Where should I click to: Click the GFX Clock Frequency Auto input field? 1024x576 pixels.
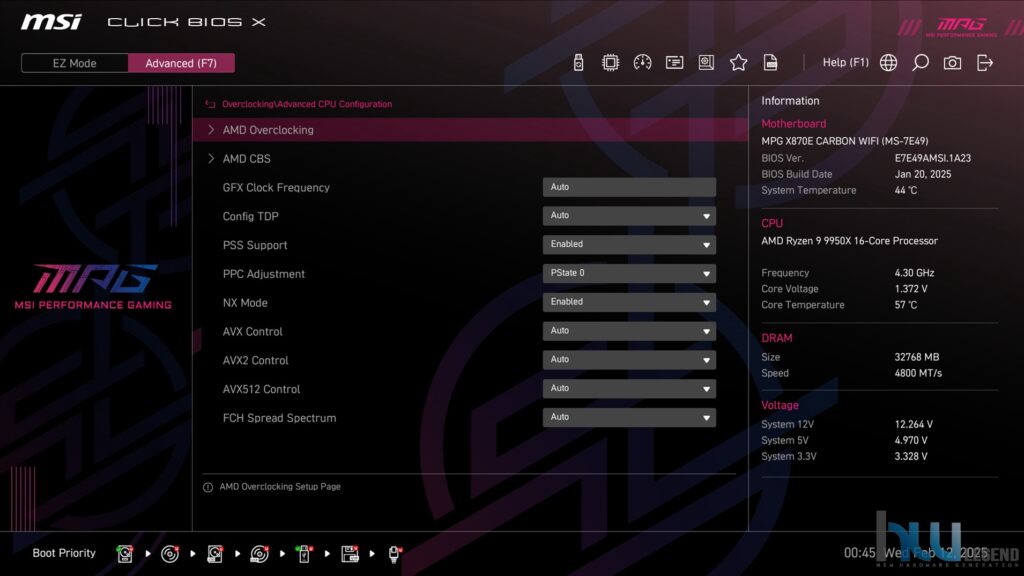[629, 187]
